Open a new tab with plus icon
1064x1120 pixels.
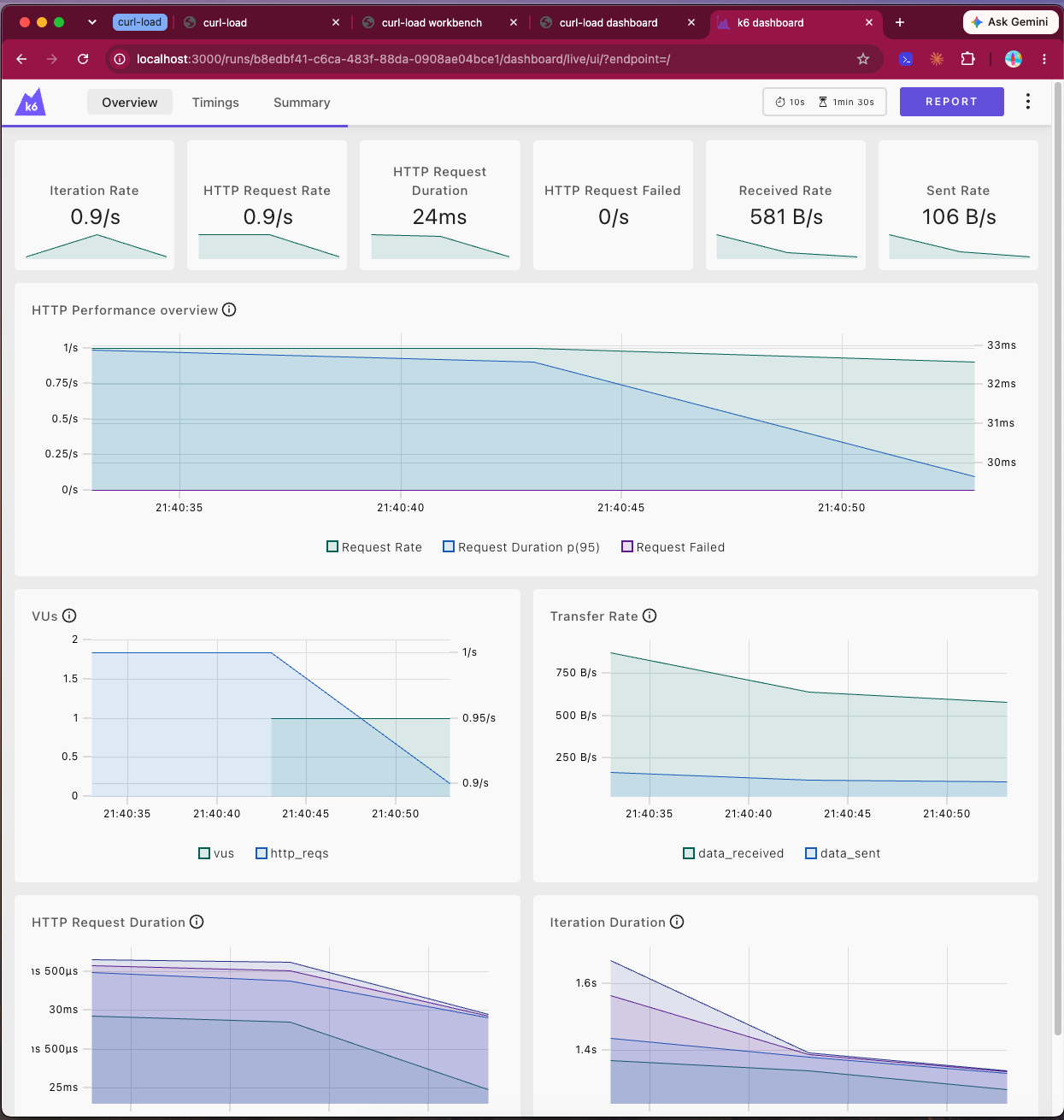coord(900,22)
